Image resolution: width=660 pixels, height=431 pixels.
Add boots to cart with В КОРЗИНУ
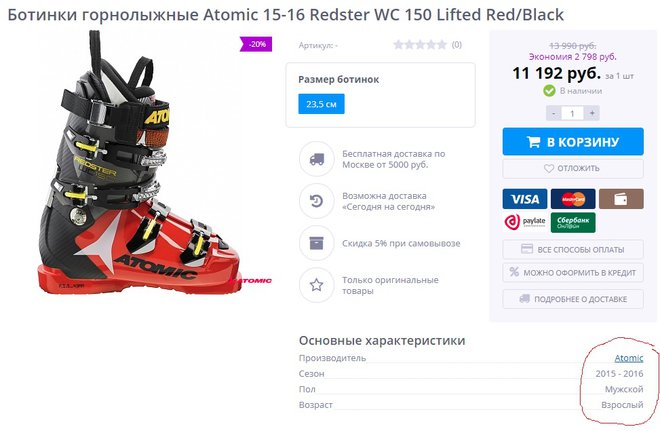[x=573, y=141]
